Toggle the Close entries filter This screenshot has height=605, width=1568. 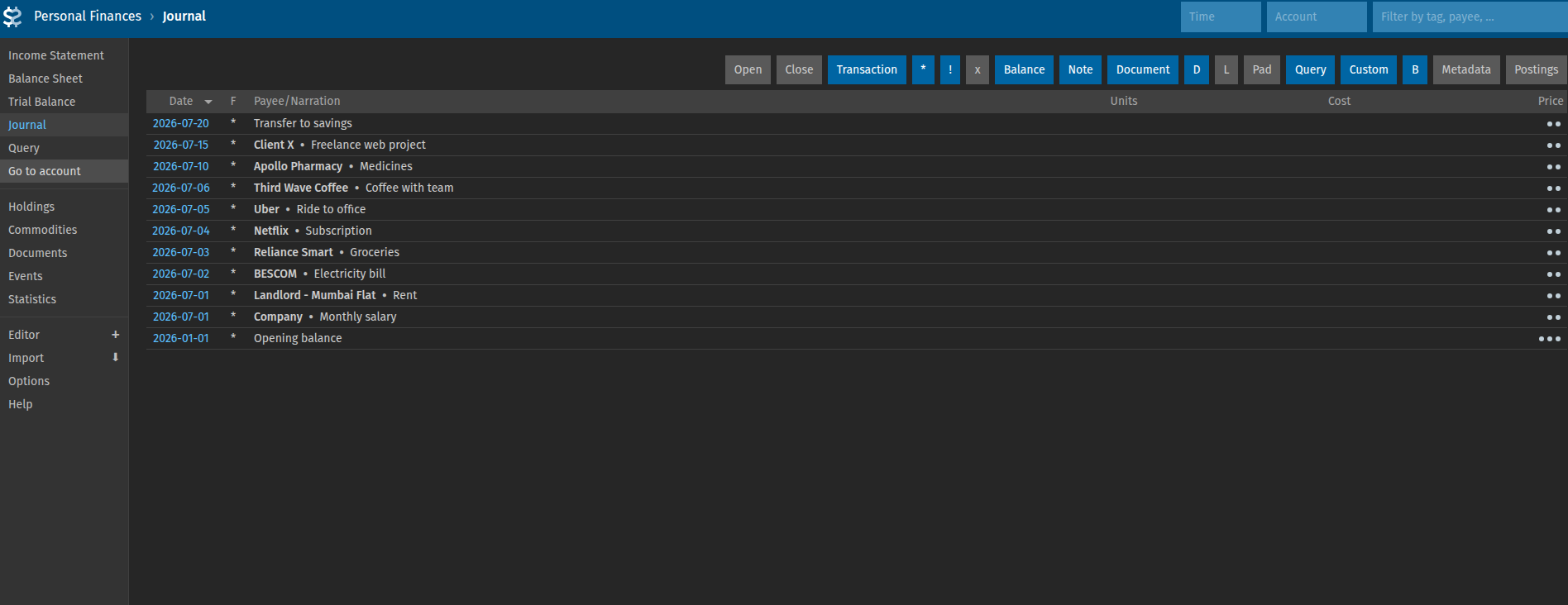(x=799, y=69)
